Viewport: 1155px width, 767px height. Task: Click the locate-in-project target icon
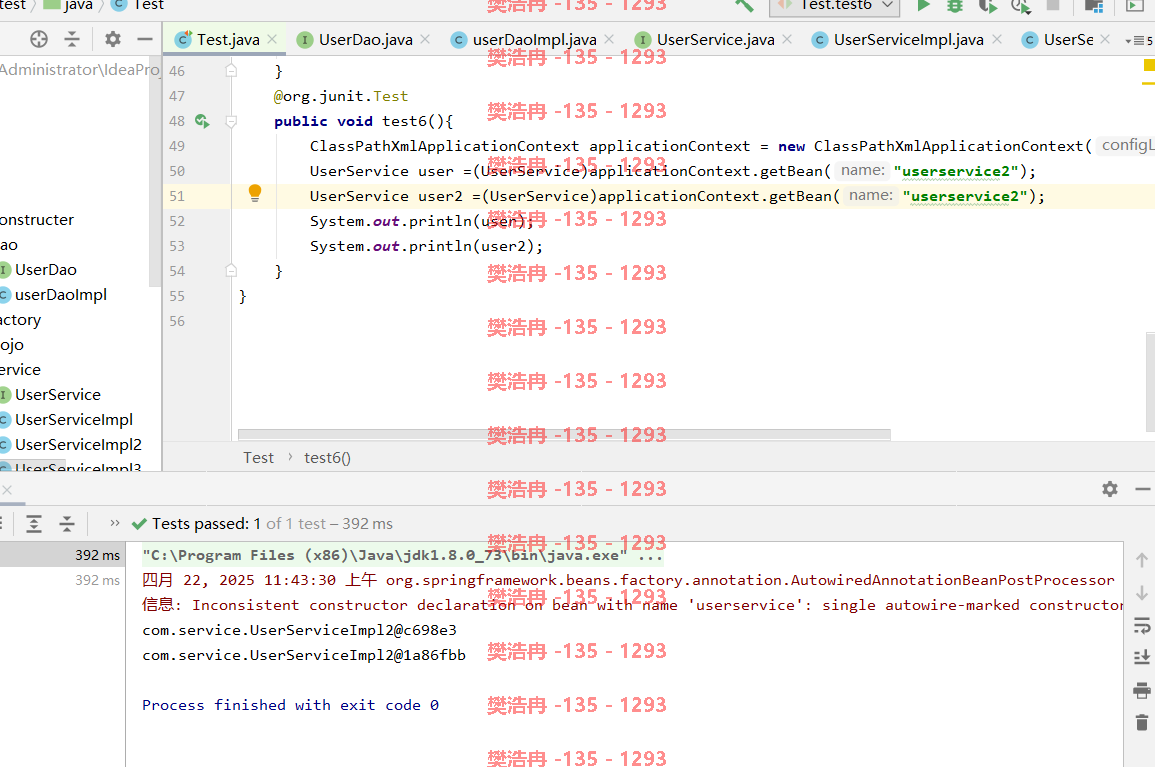tap(39, 39)
